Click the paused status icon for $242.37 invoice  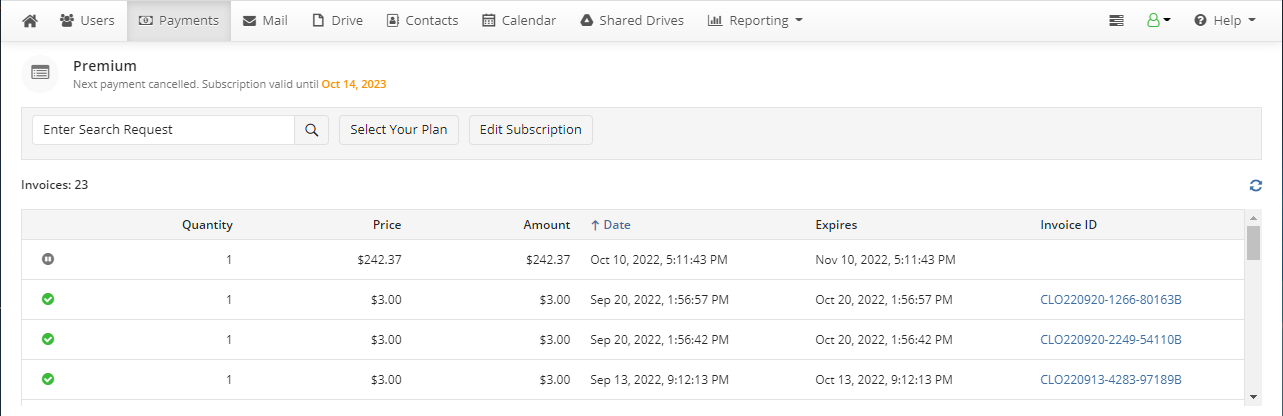click(x=48, y=259)
